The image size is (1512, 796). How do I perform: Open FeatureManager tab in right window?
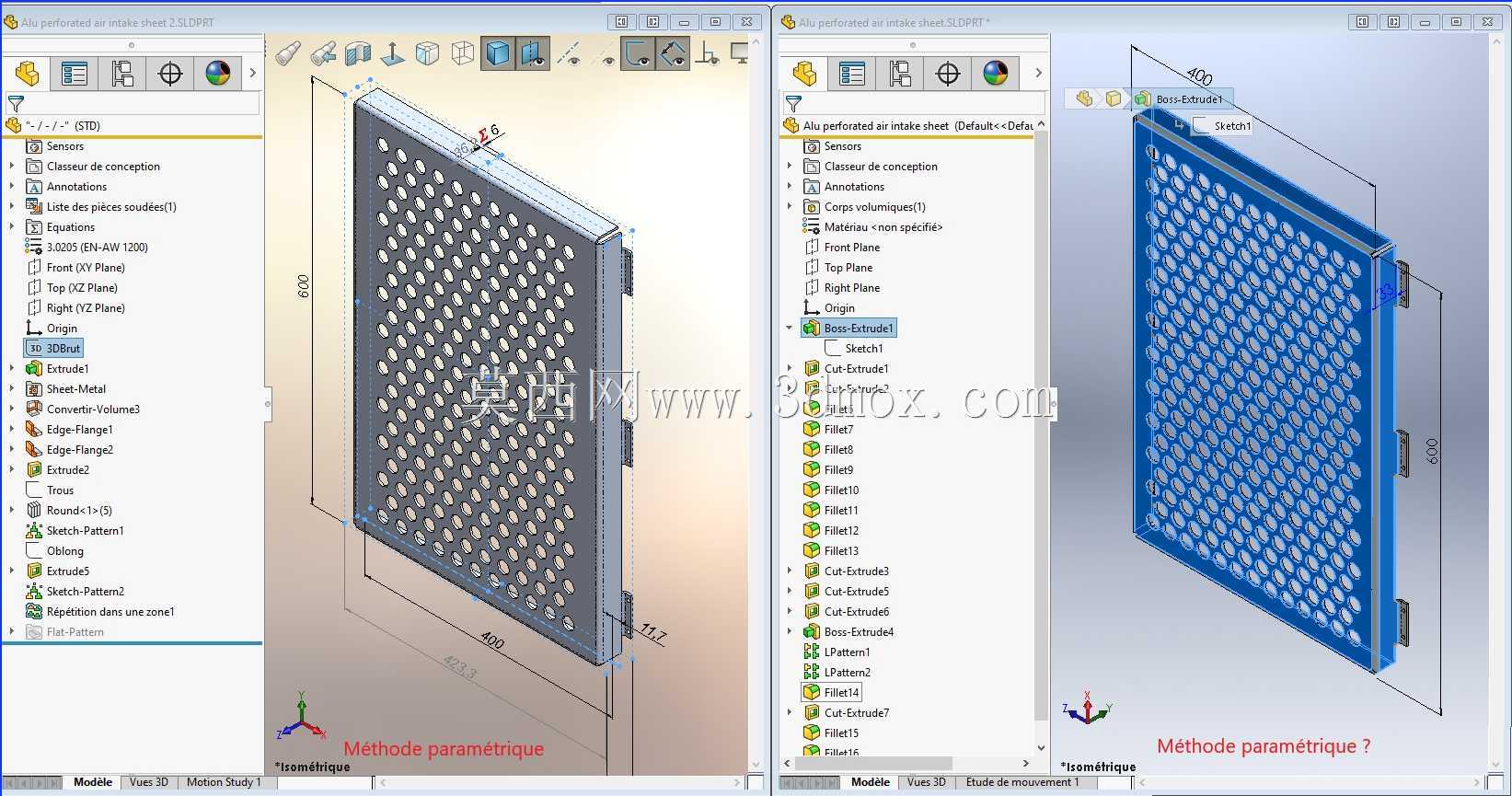pyautogui.click(x=804, y=74)
